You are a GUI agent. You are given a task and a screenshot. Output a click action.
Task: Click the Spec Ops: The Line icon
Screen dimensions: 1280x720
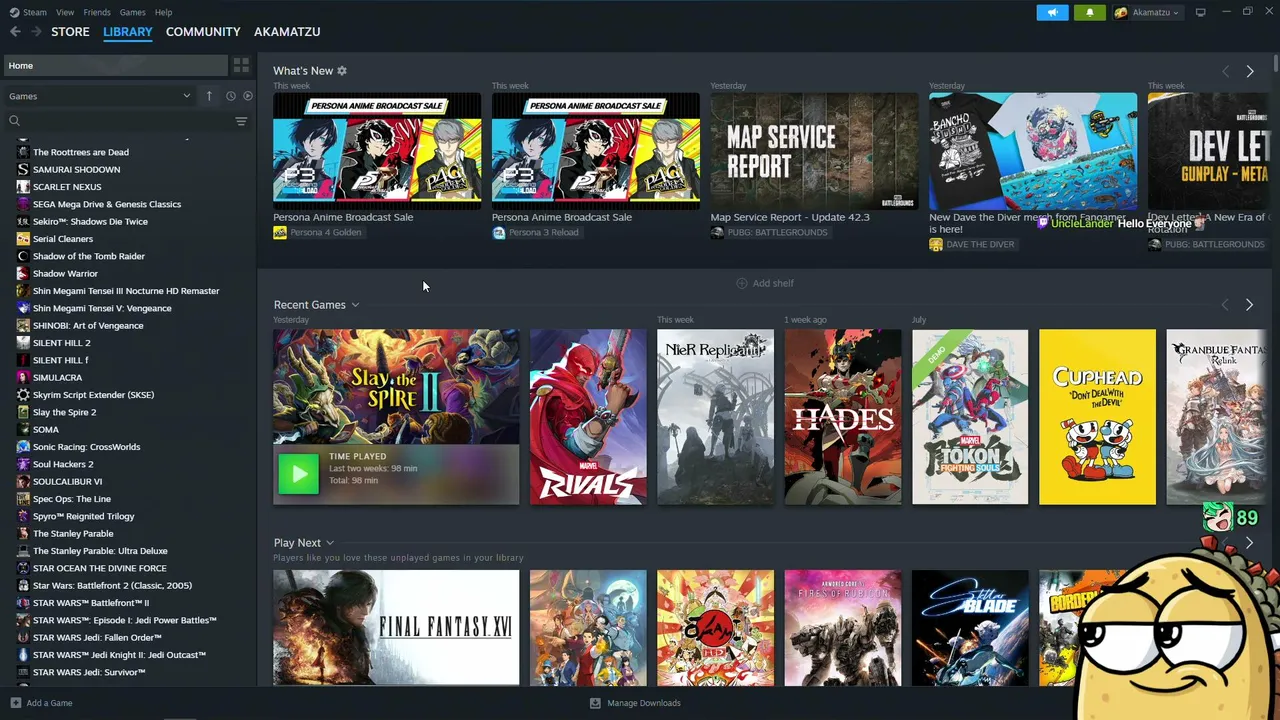[23, 499]
